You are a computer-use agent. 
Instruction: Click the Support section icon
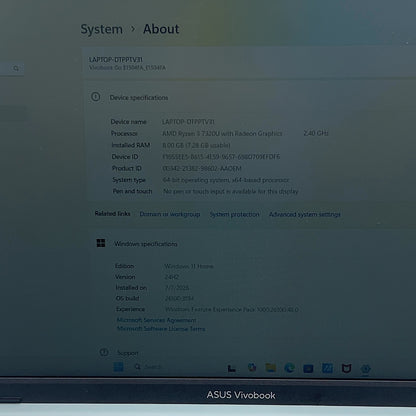pos(104,352)
